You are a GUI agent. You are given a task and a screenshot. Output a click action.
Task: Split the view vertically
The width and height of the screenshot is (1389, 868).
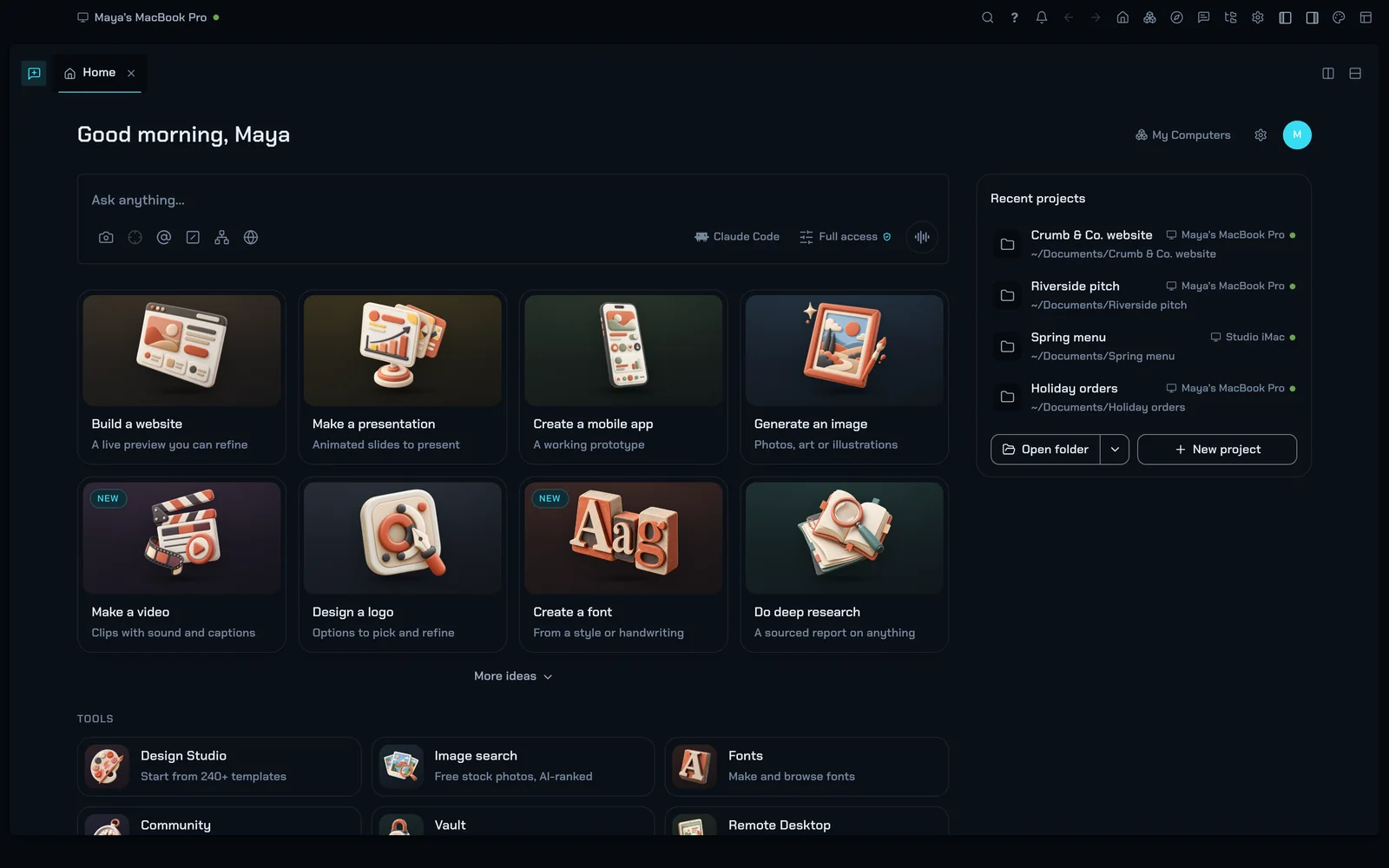(1328, 73)
